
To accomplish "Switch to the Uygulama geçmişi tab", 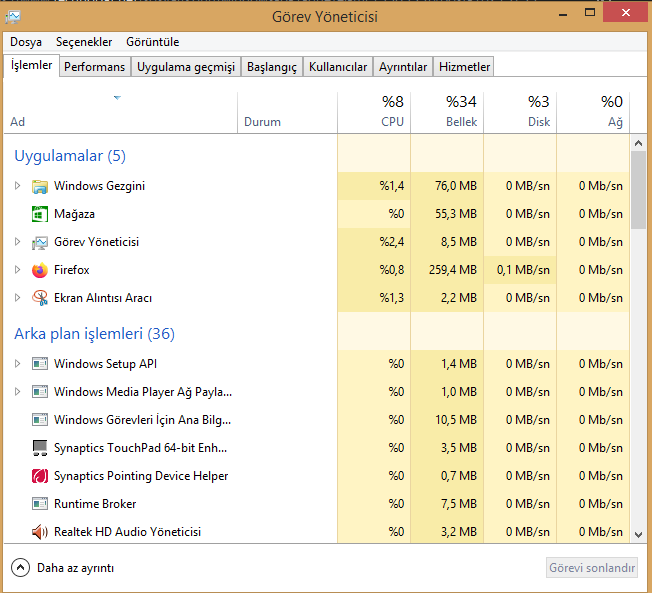I will 186,67.
